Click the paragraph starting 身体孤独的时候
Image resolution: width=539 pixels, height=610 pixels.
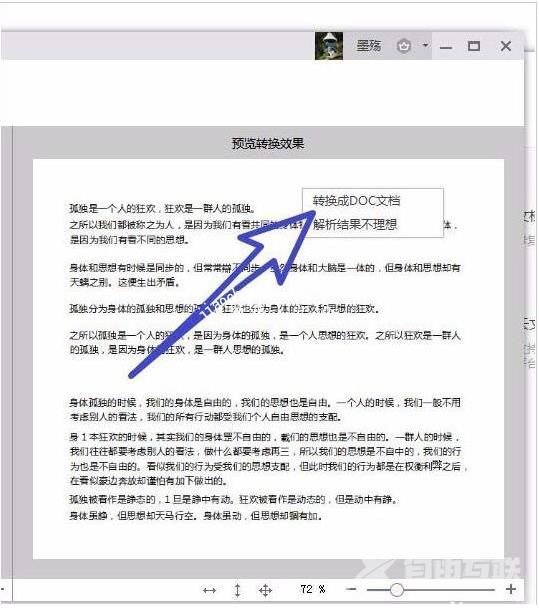(x=265, y=409)
